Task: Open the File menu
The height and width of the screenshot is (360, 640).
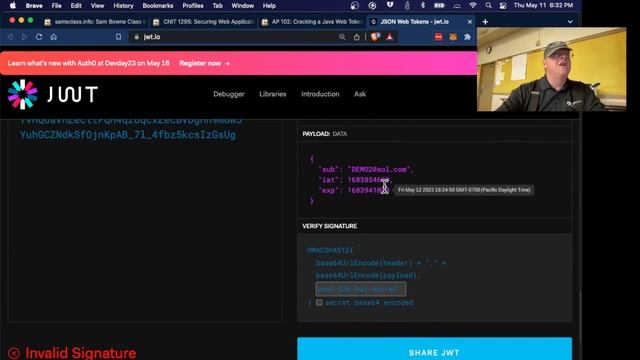Action: [x=56, y=6]
